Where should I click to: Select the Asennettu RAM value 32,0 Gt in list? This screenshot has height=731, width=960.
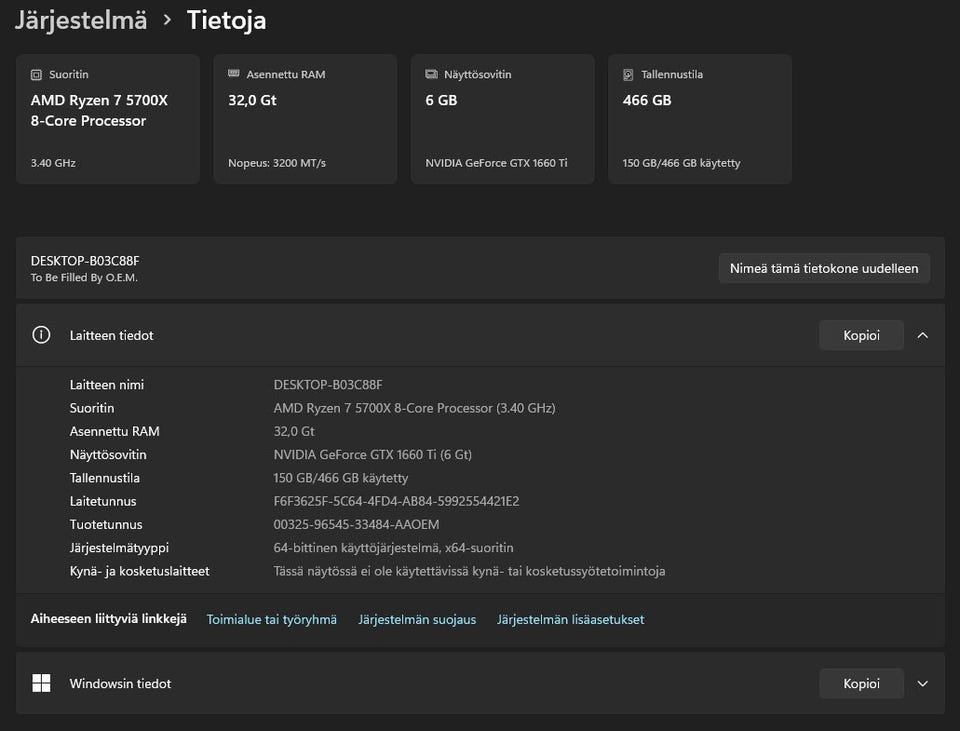294,431
